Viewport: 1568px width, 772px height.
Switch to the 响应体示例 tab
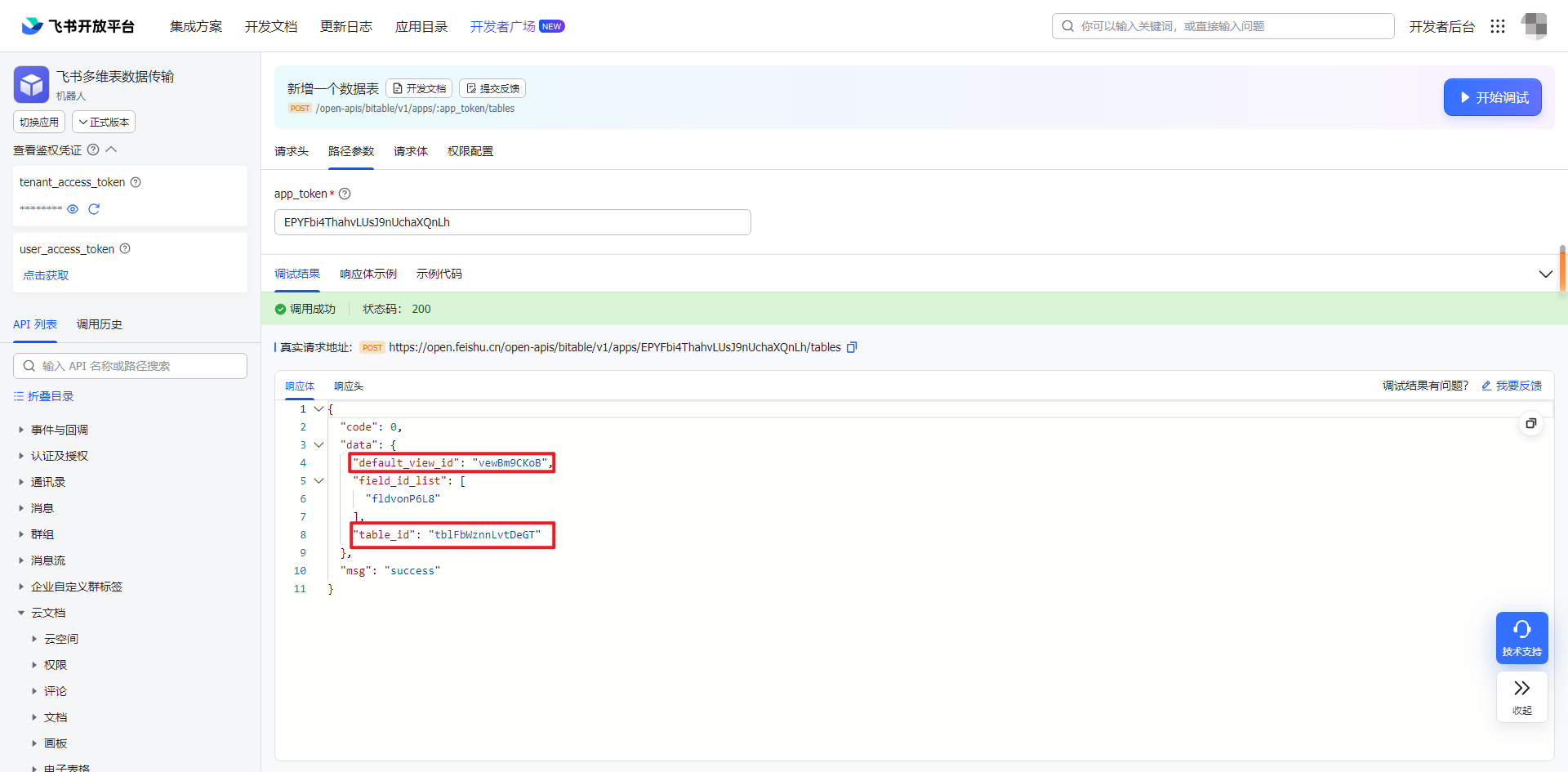click(x=368, y=274)
